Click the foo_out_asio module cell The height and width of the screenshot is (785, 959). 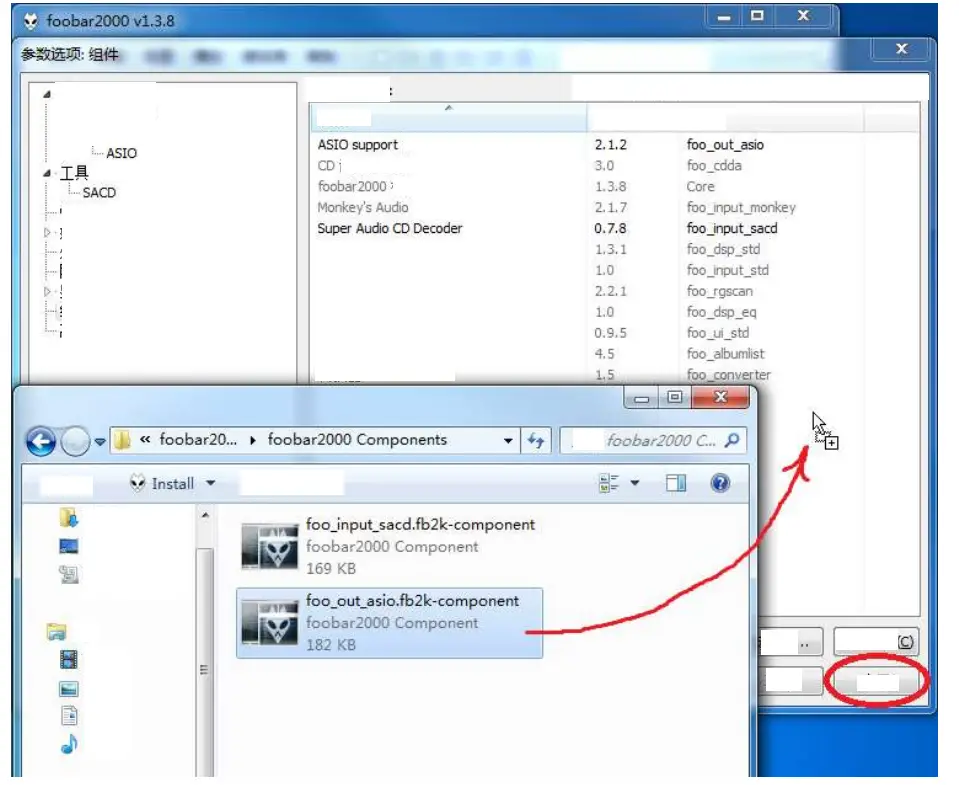click(x=725, y=145)
